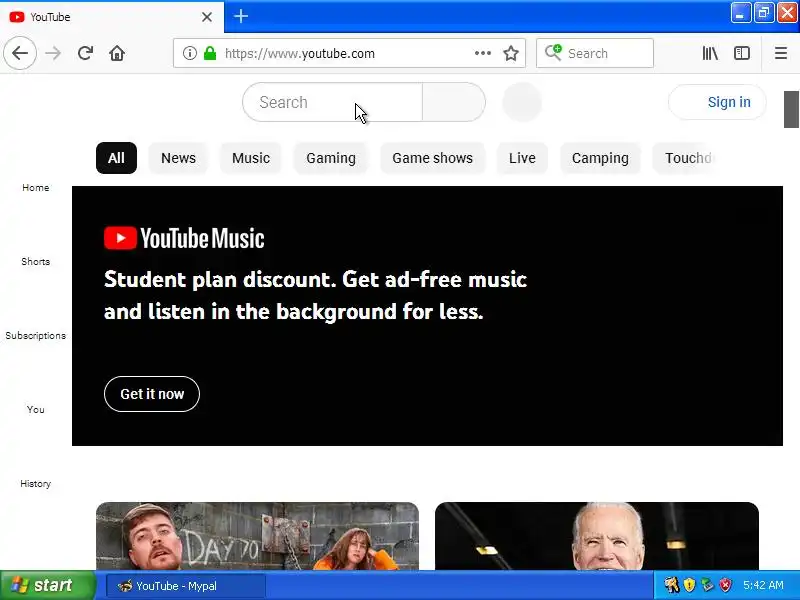Image resolution: width=800 pixels, height=600 pixels.
Task: Open History in the left sidebar
Action: pos(36,484)
